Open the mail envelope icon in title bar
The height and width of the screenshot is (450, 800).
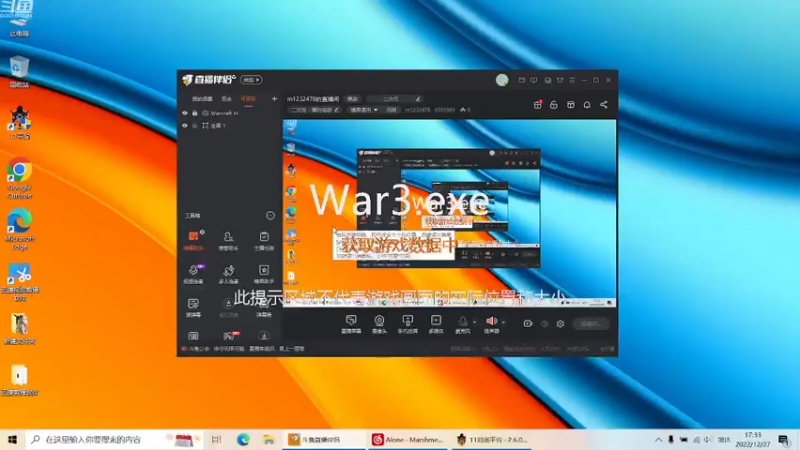click(x=521, y=80)
